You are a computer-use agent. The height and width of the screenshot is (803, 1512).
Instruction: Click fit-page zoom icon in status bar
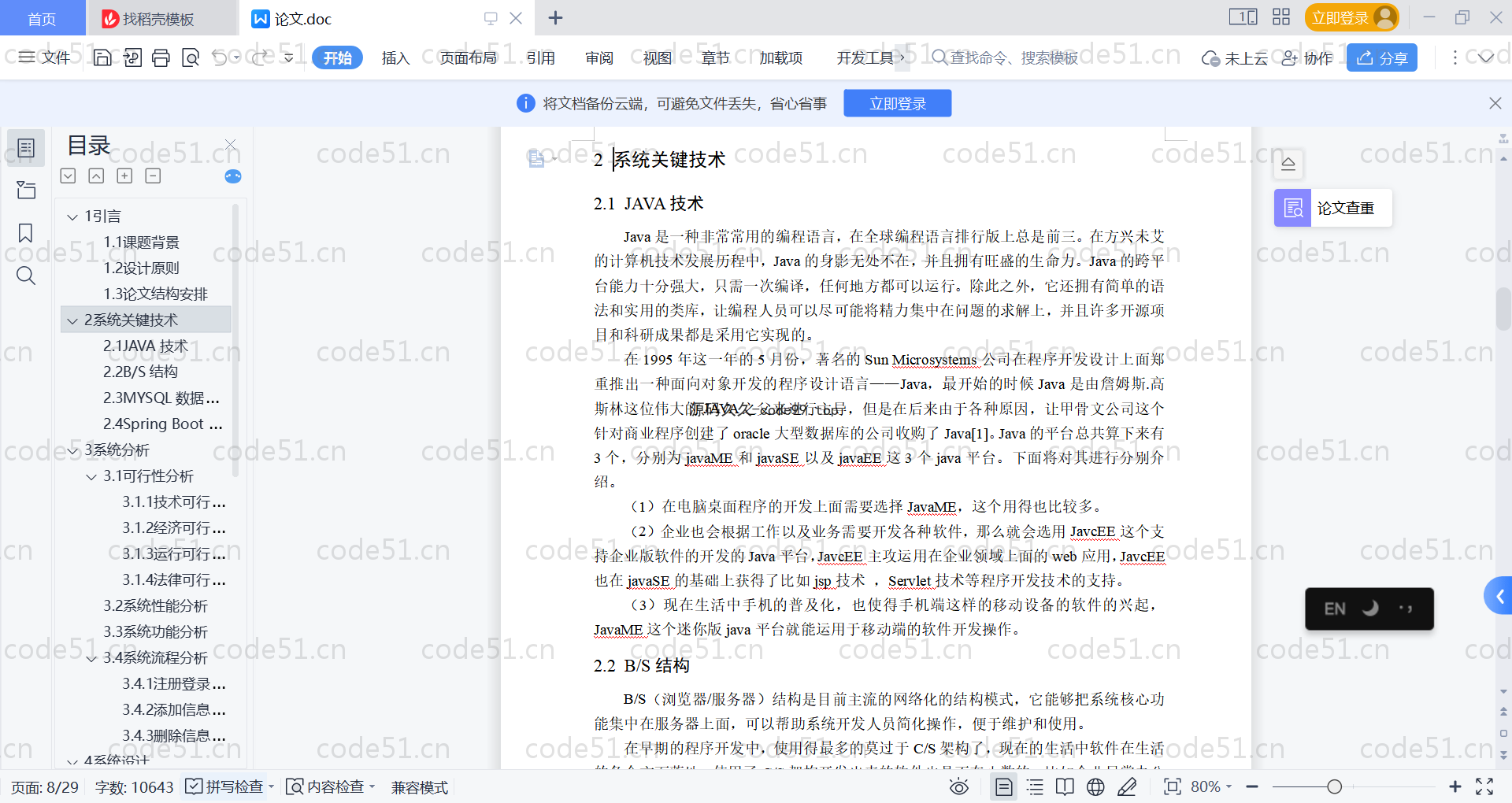pyautogui.click(x=1172, y=786)
